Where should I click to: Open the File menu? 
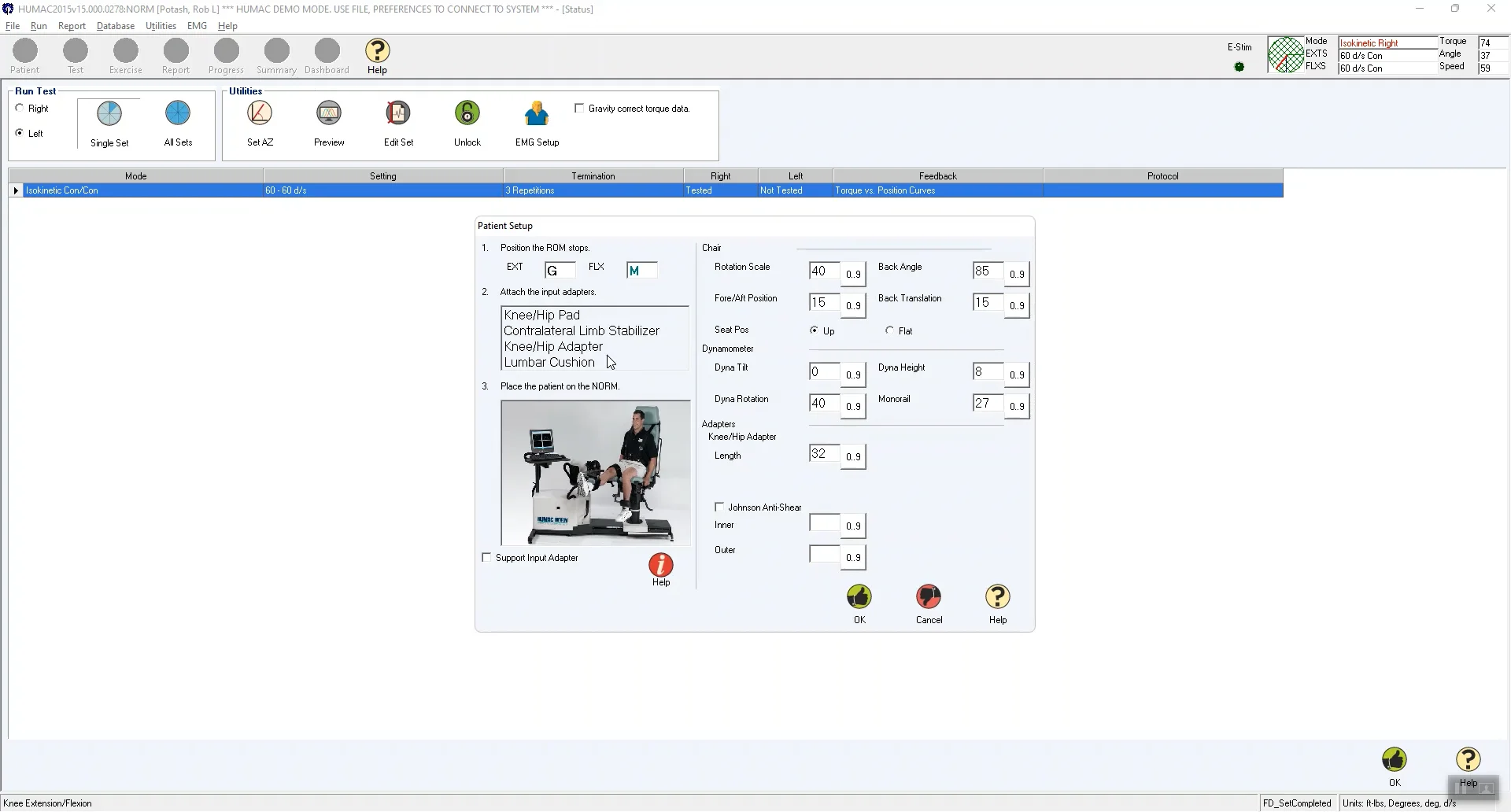coord(13,26)
